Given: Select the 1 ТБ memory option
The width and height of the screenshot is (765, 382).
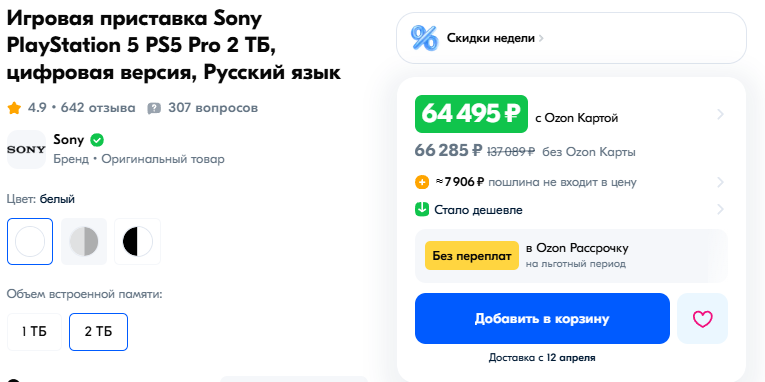Looking at the screenshot, I should (x=34, y=332).
